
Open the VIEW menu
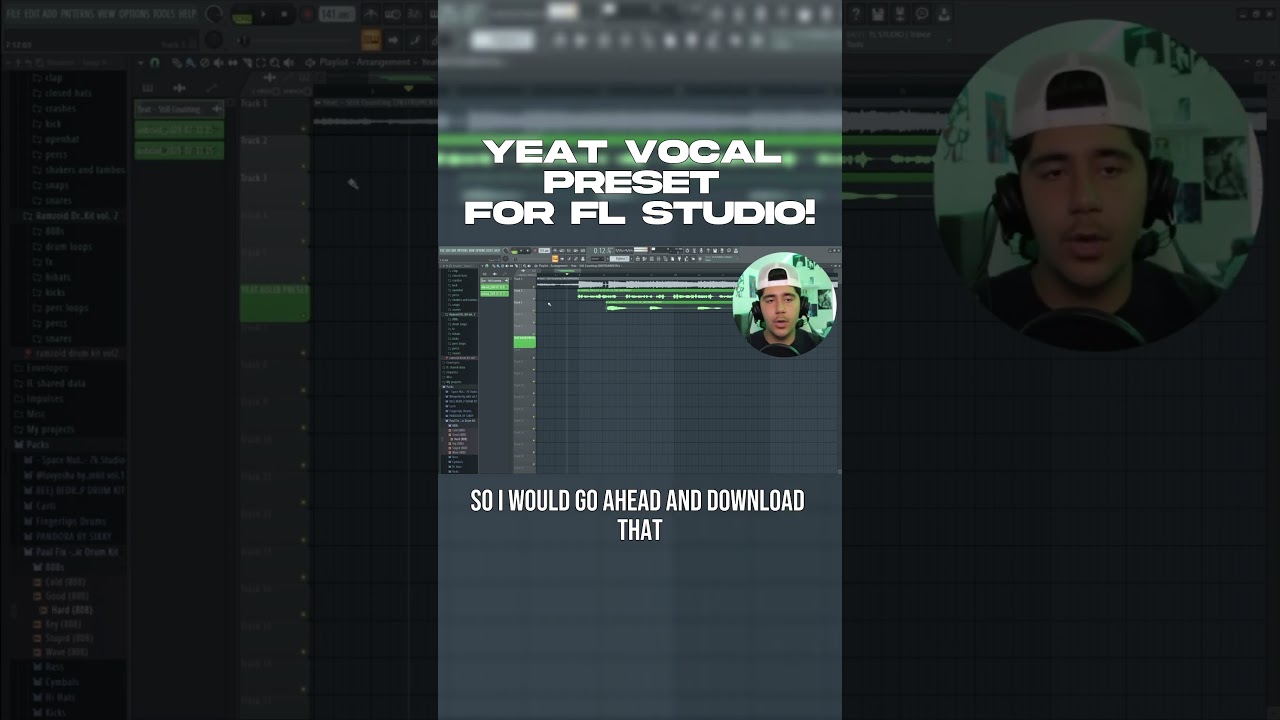pos(106,14)
